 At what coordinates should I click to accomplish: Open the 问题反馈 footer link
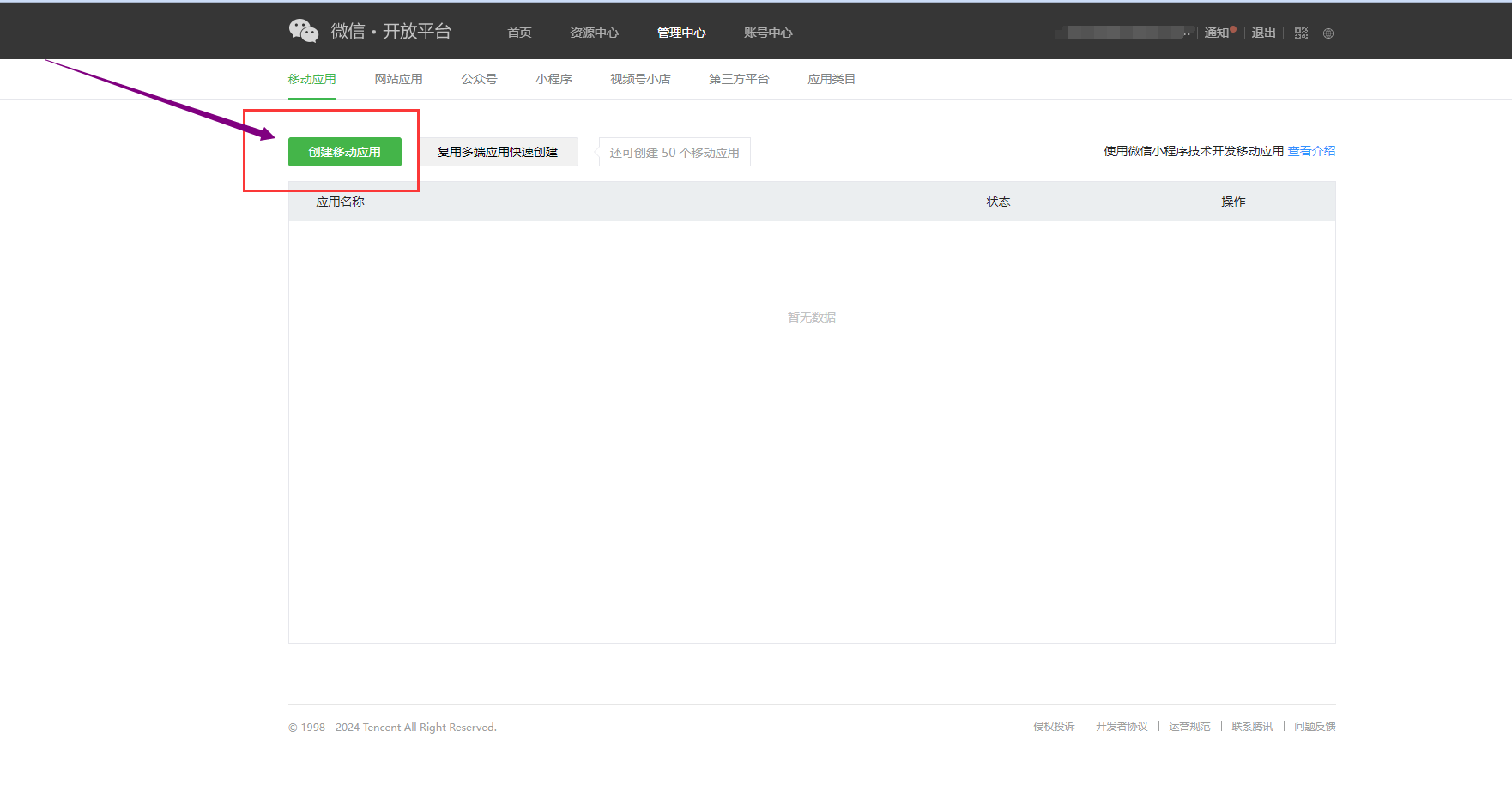point(1315,727)
